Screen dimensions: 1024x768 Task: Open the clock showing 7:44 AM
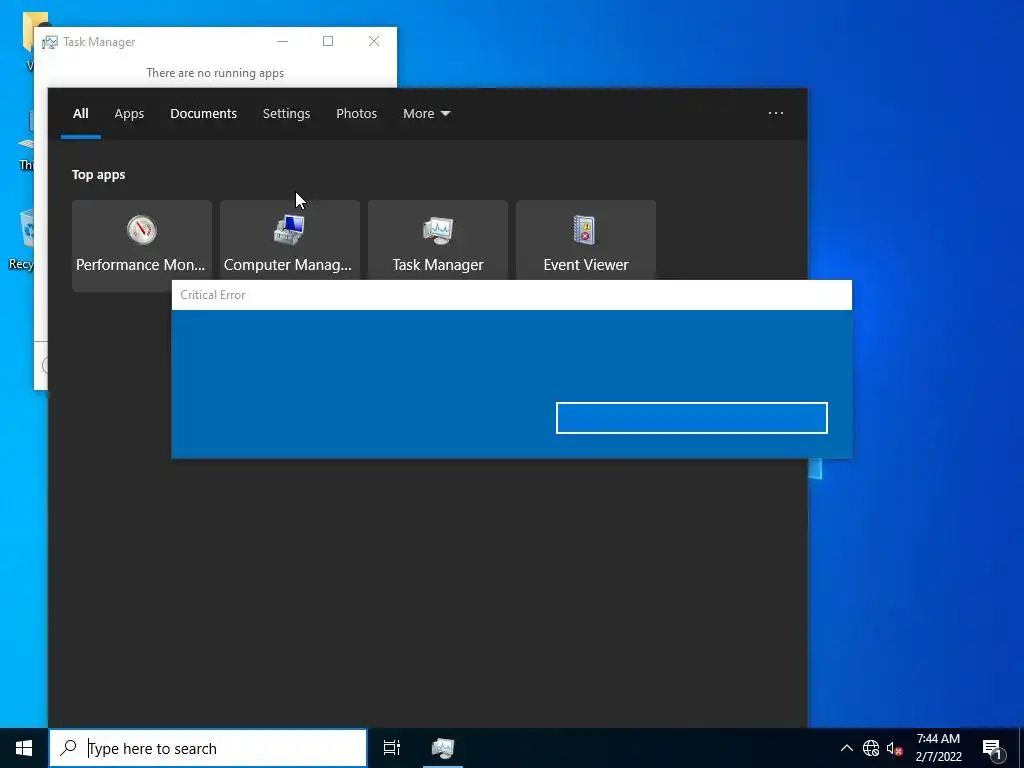pos(938,748)
